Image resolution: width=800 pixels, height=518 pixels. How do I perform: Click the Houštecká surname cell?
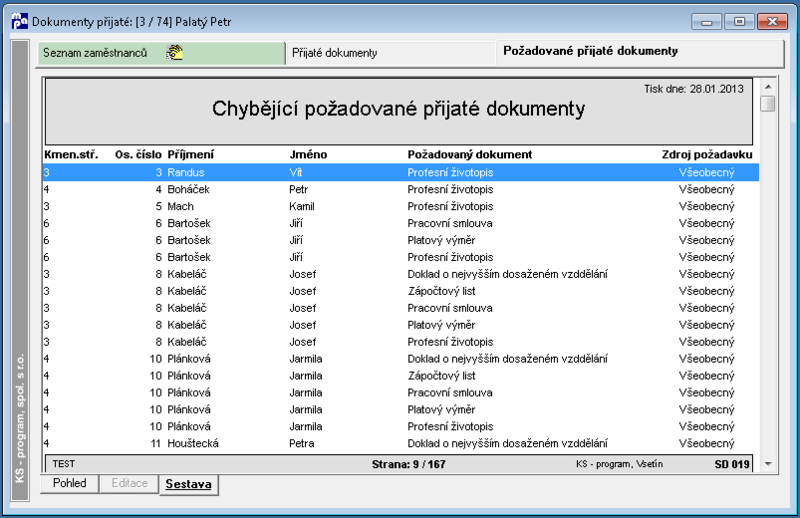193,443
